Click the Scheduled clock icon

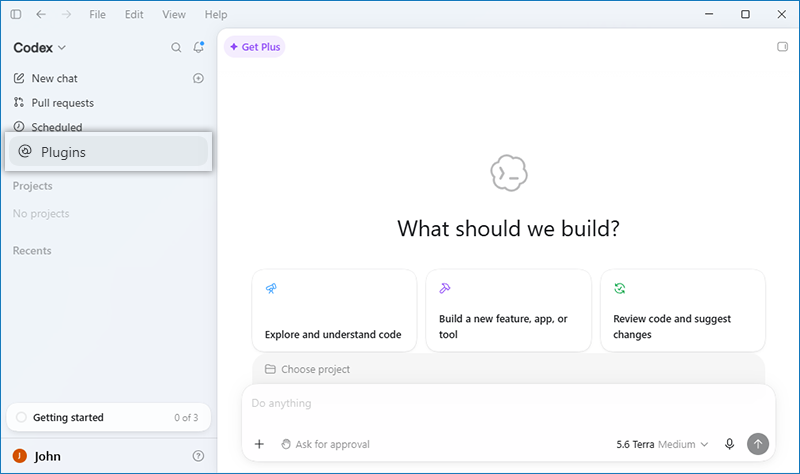[19, 126]
